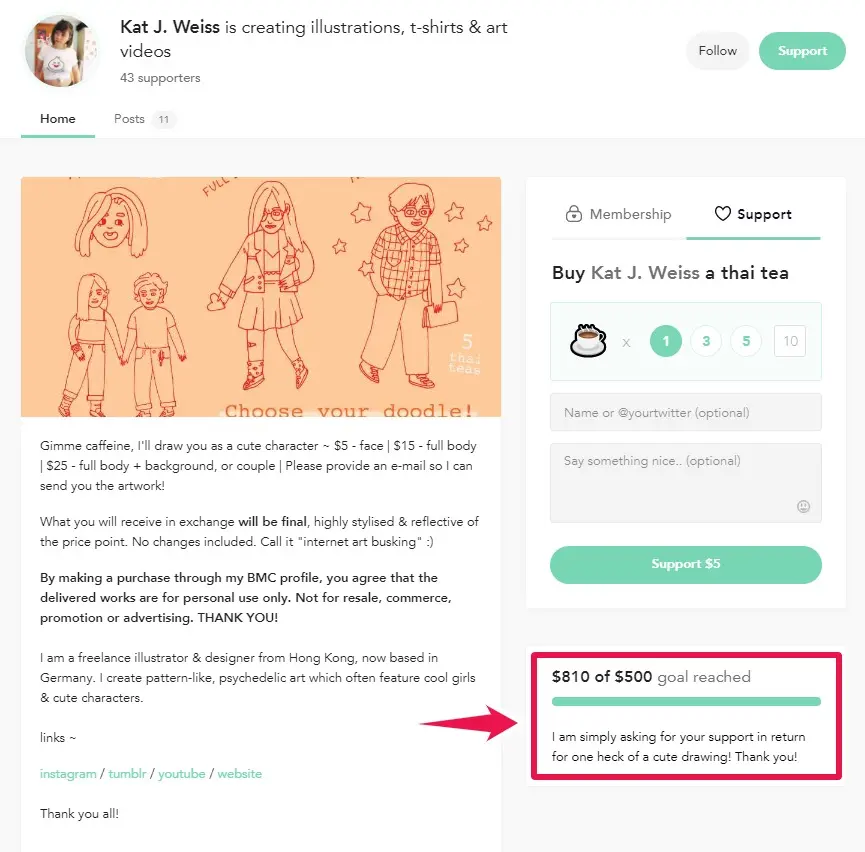Open the emoji picker in message box
The image size is (865, 852).
[803, 506]
